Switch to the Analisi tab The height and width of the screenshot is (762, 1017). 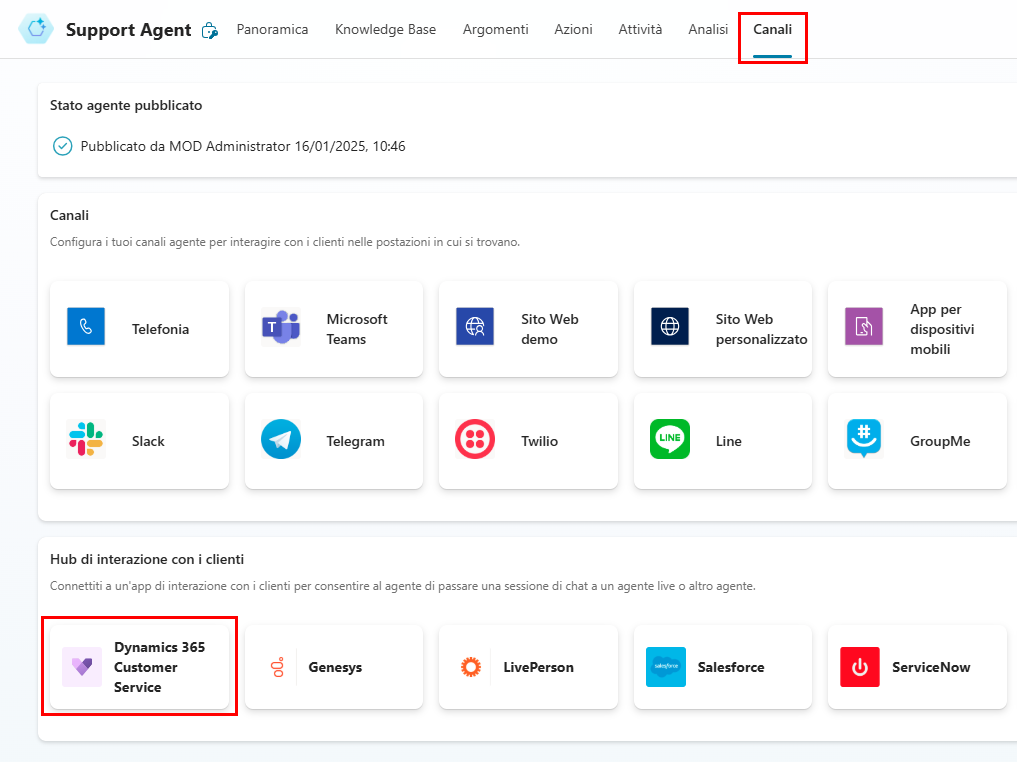[708, 29]
